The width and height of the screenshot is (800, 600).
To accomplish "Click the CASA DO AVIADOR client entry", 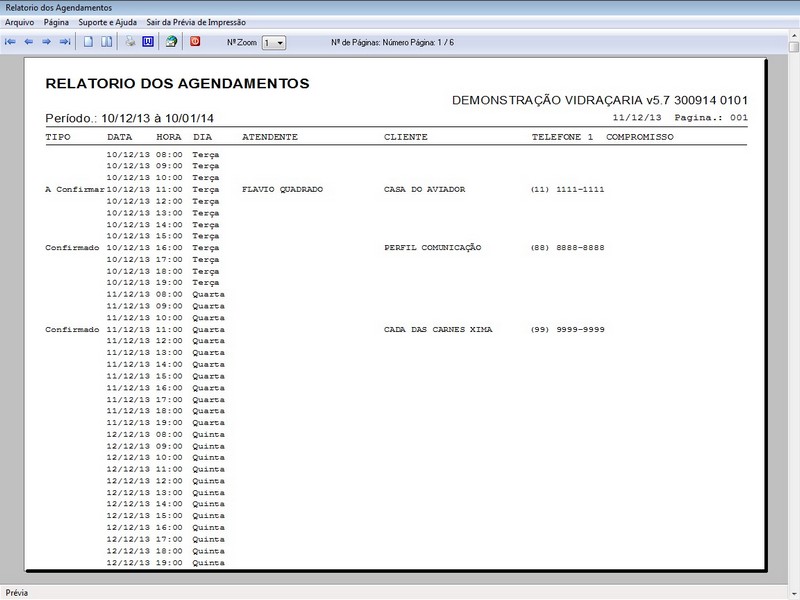I will tap(424, 189).
